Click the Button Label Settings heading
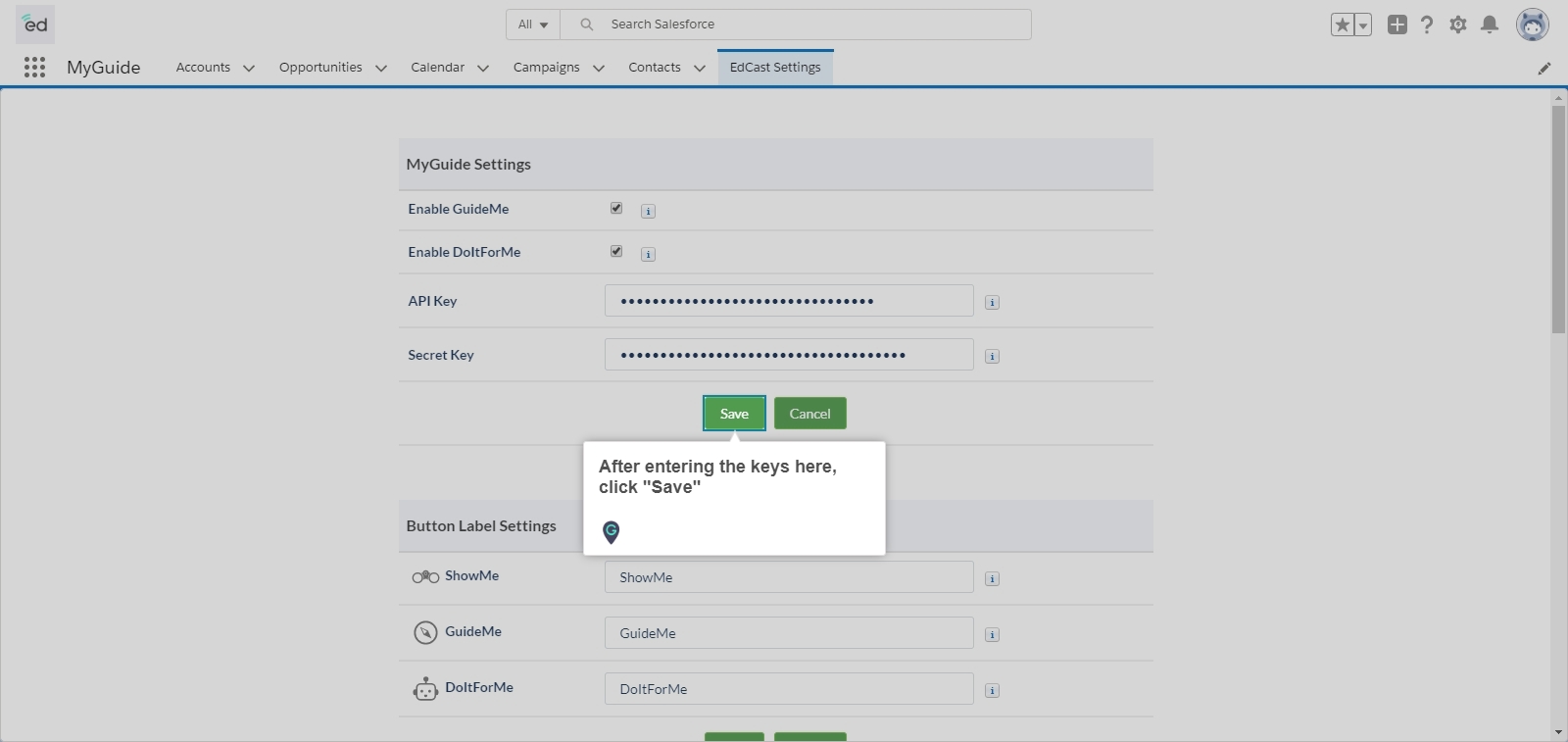This screenshot has width=1568, height=742. coord(481,525)
